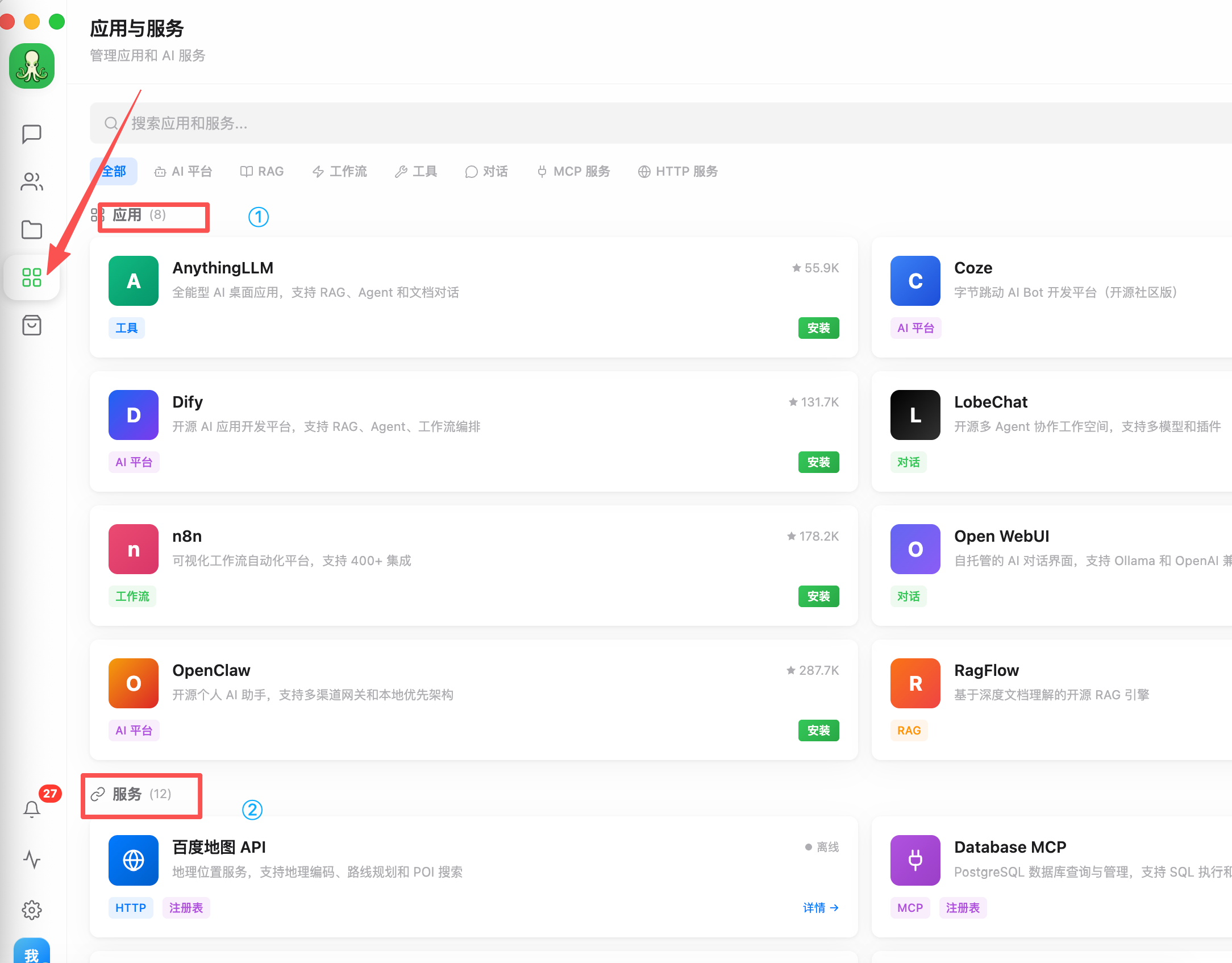Open the settings gear icon

point(32,910)
